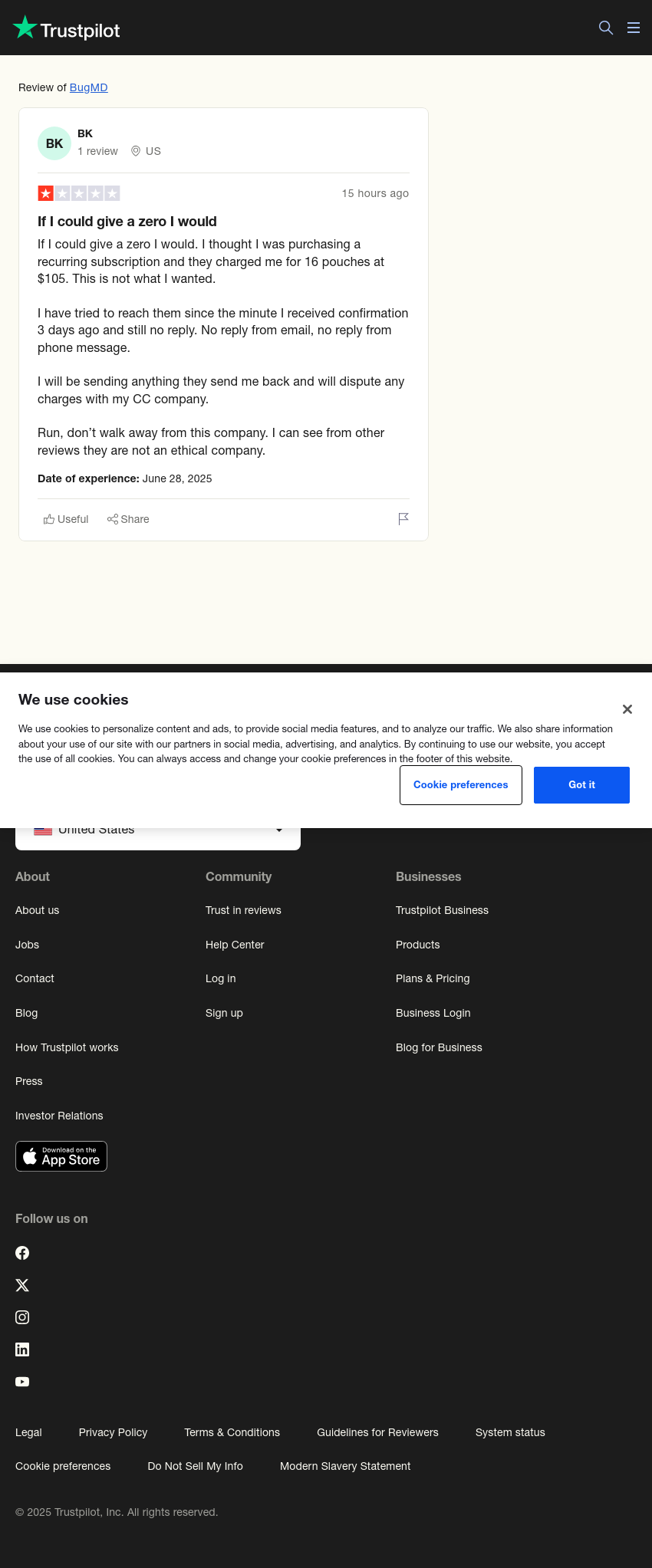Open Blog for Business link

[x=439, y=1047]
